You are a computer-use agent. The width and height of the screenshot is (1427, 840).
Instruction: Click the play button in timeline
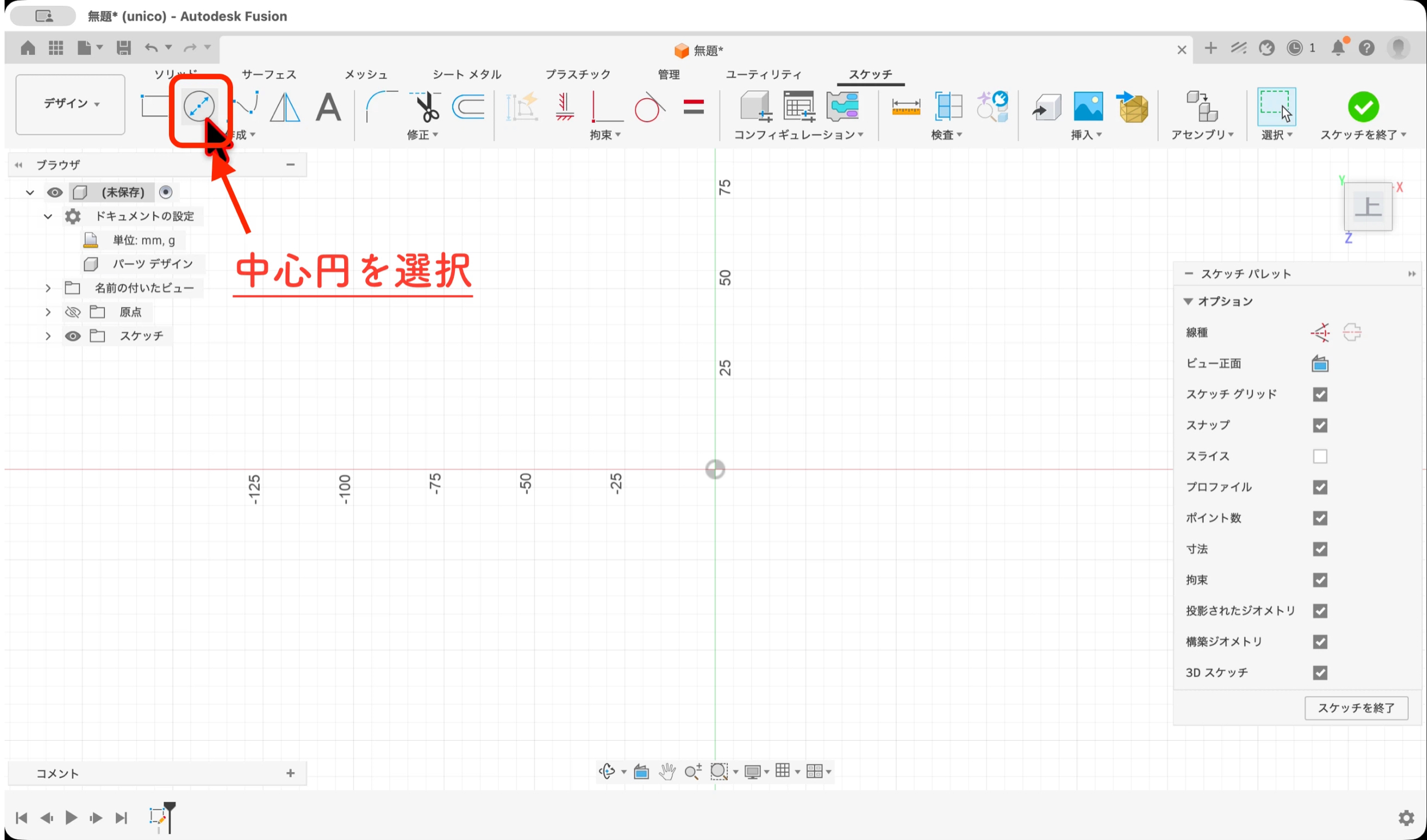coord(71,818)
